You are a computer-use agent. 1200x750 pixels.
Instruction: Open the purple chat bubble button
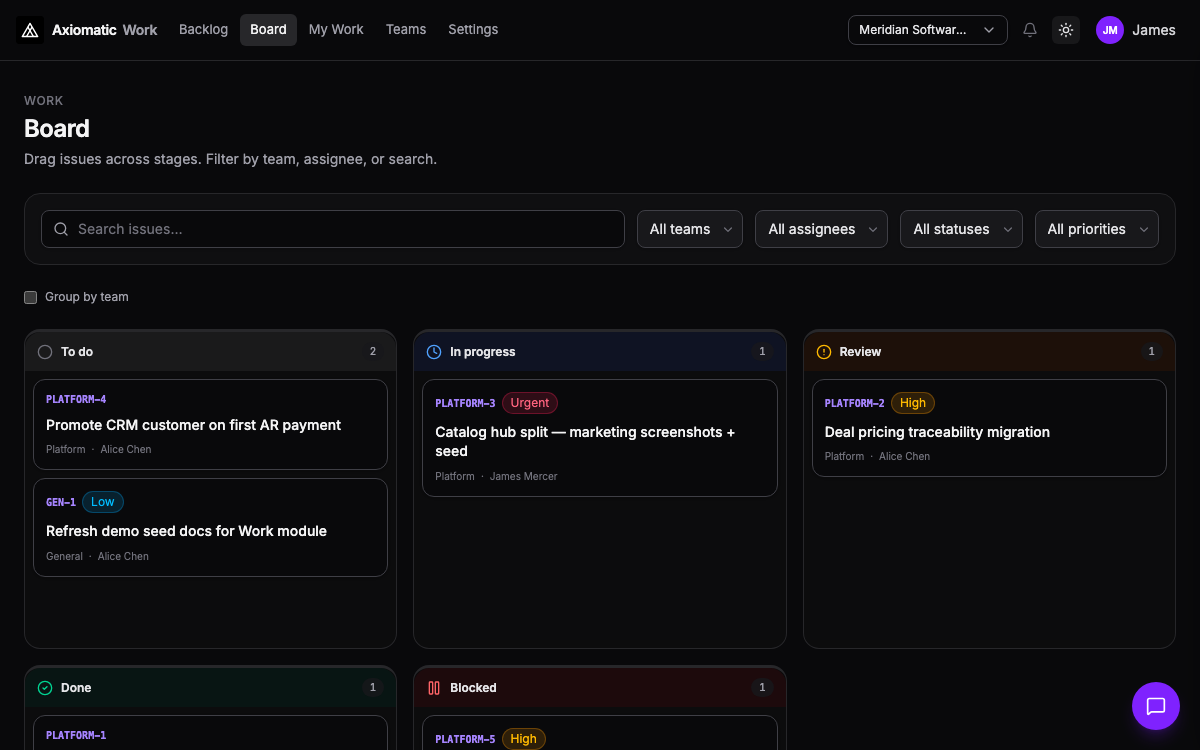[1156, 706]
